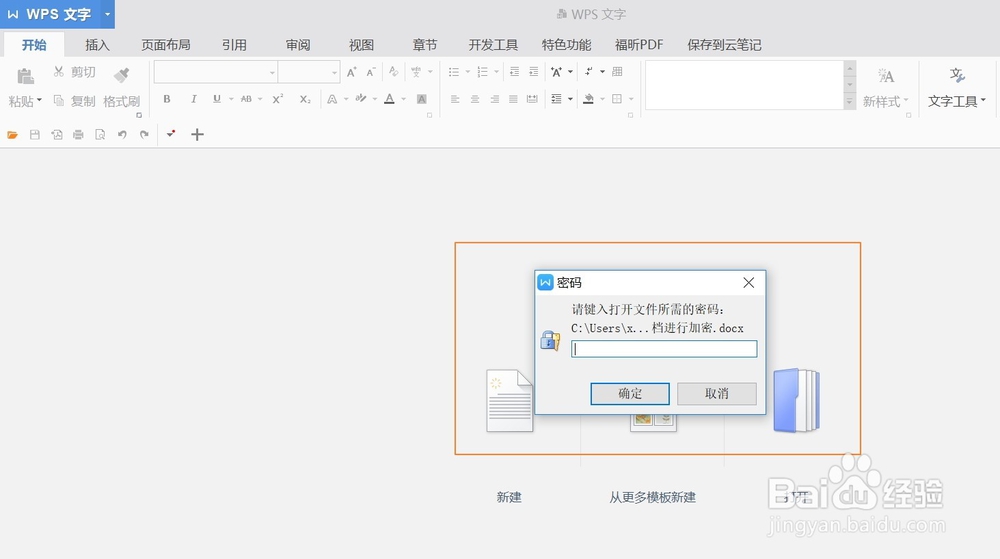Toggle character shading icon
This screenshot has width=1000, height=559.
tap(422, 99)
